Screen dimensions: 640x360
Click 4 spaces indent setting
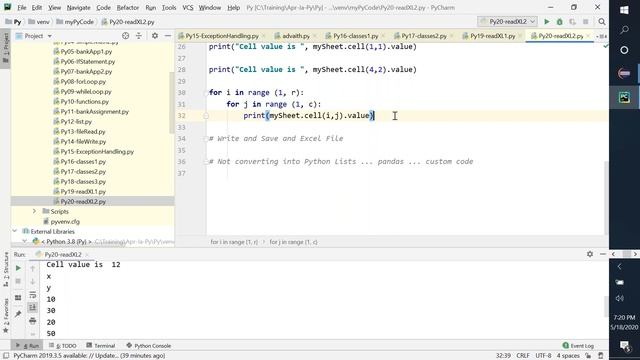[x=568, y=356]
